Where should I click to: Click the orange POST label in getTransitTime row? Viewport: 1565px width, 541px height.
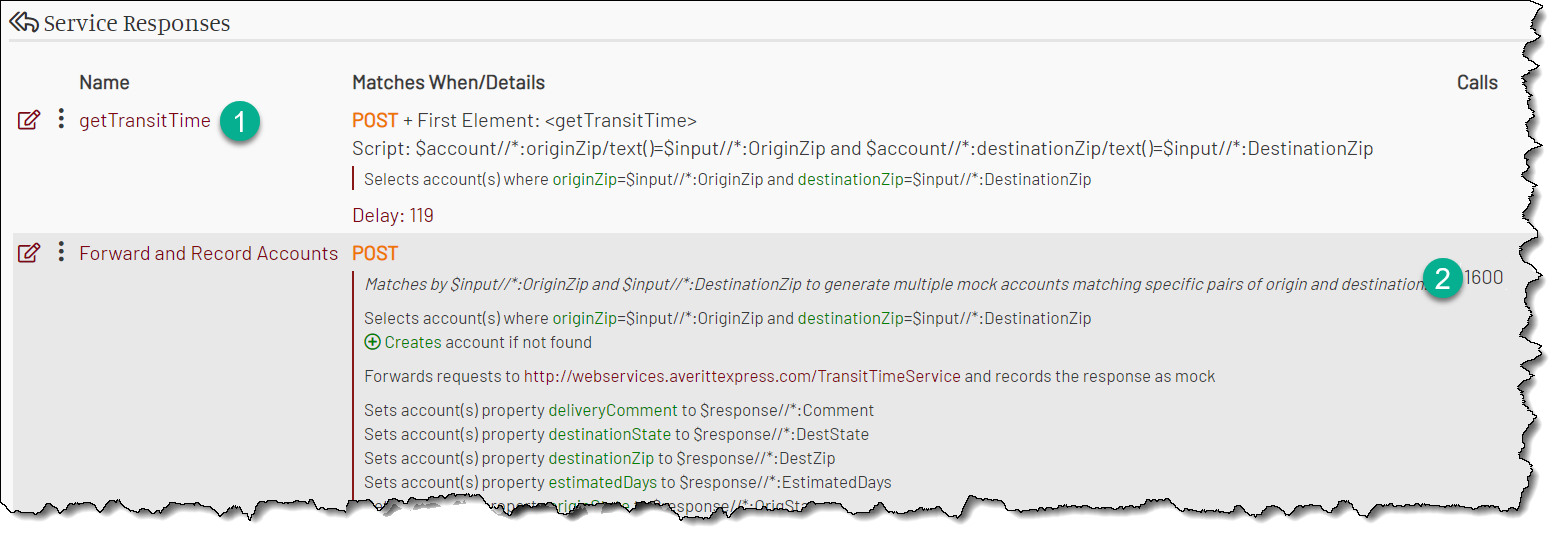[375, 121]
